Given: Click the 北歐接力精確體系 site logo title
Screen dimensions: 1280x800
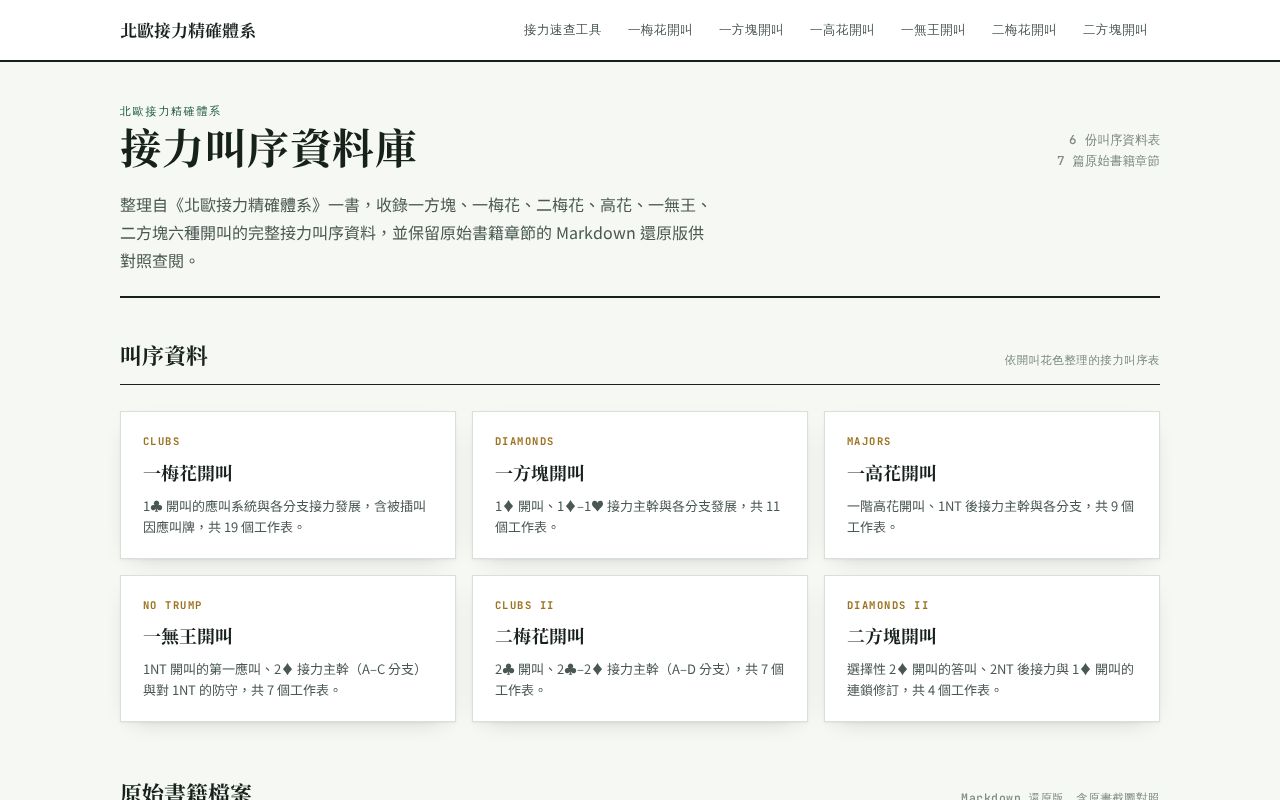Looking at the screenshot, I should pos(188,30).
